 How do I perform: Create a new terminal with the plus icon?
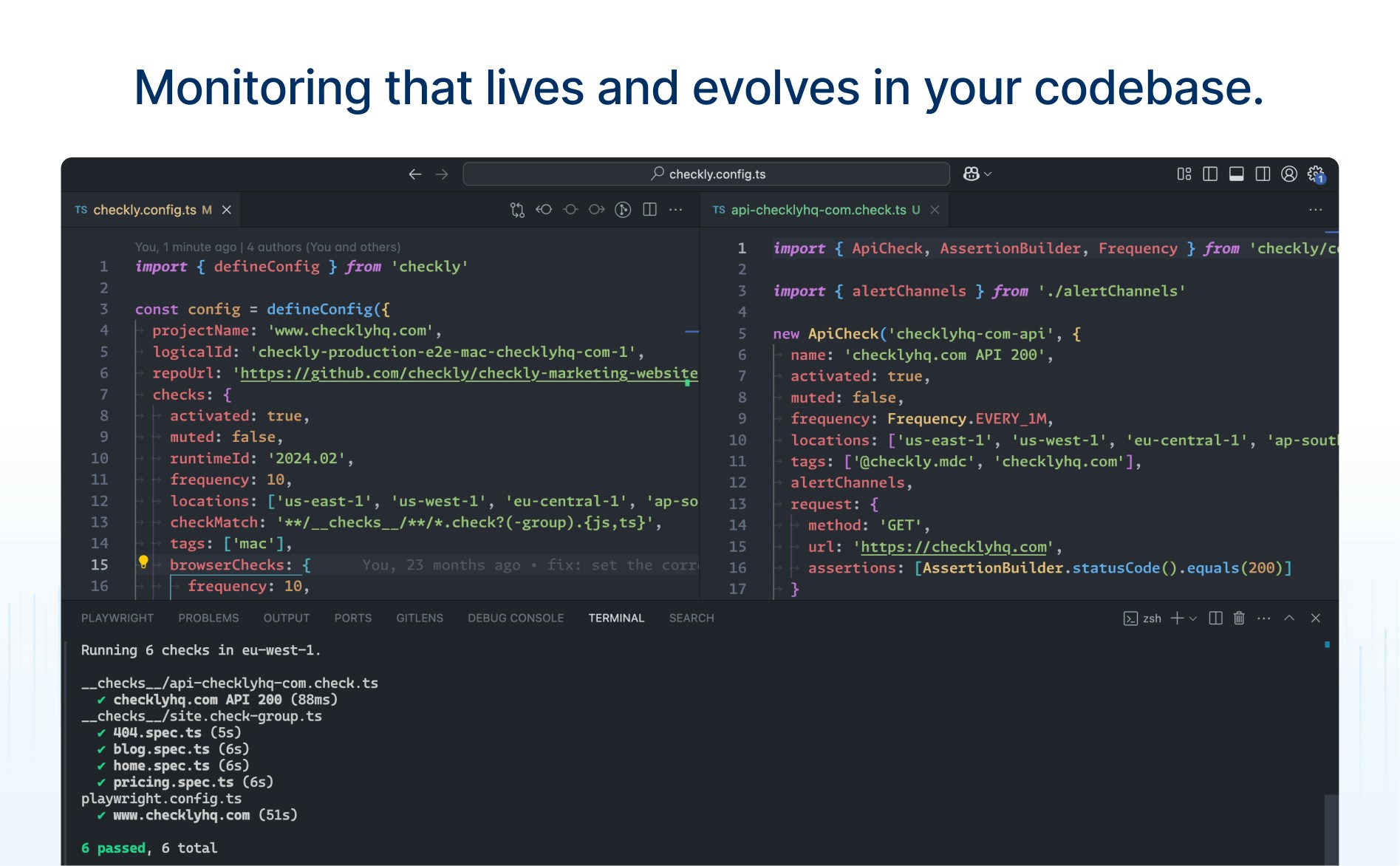(1176, 618)
